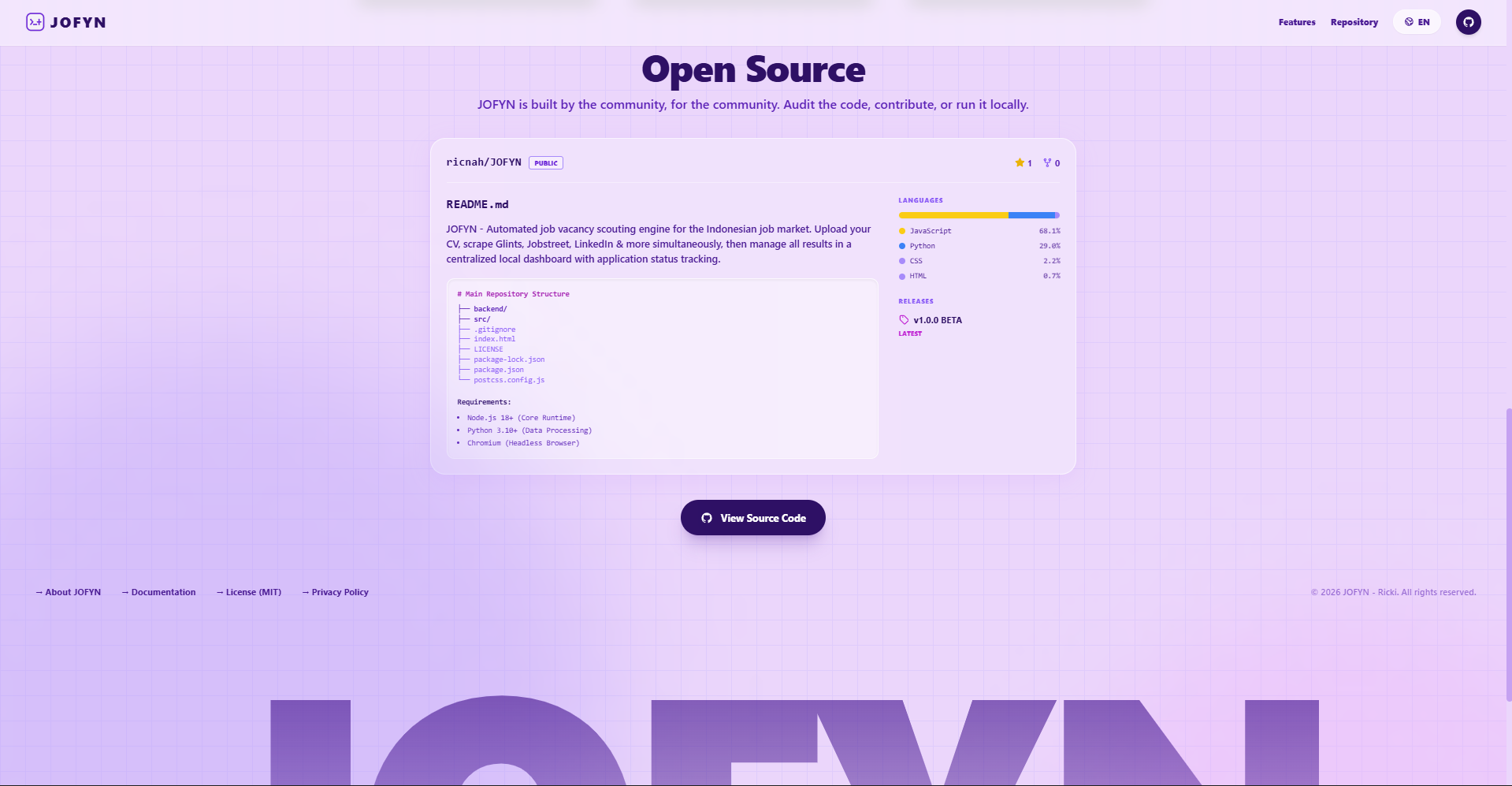Viewport: 1512px width, 786px height.
Task: Click the ricnah/JOFYN repository name
Action: (484, 162)
